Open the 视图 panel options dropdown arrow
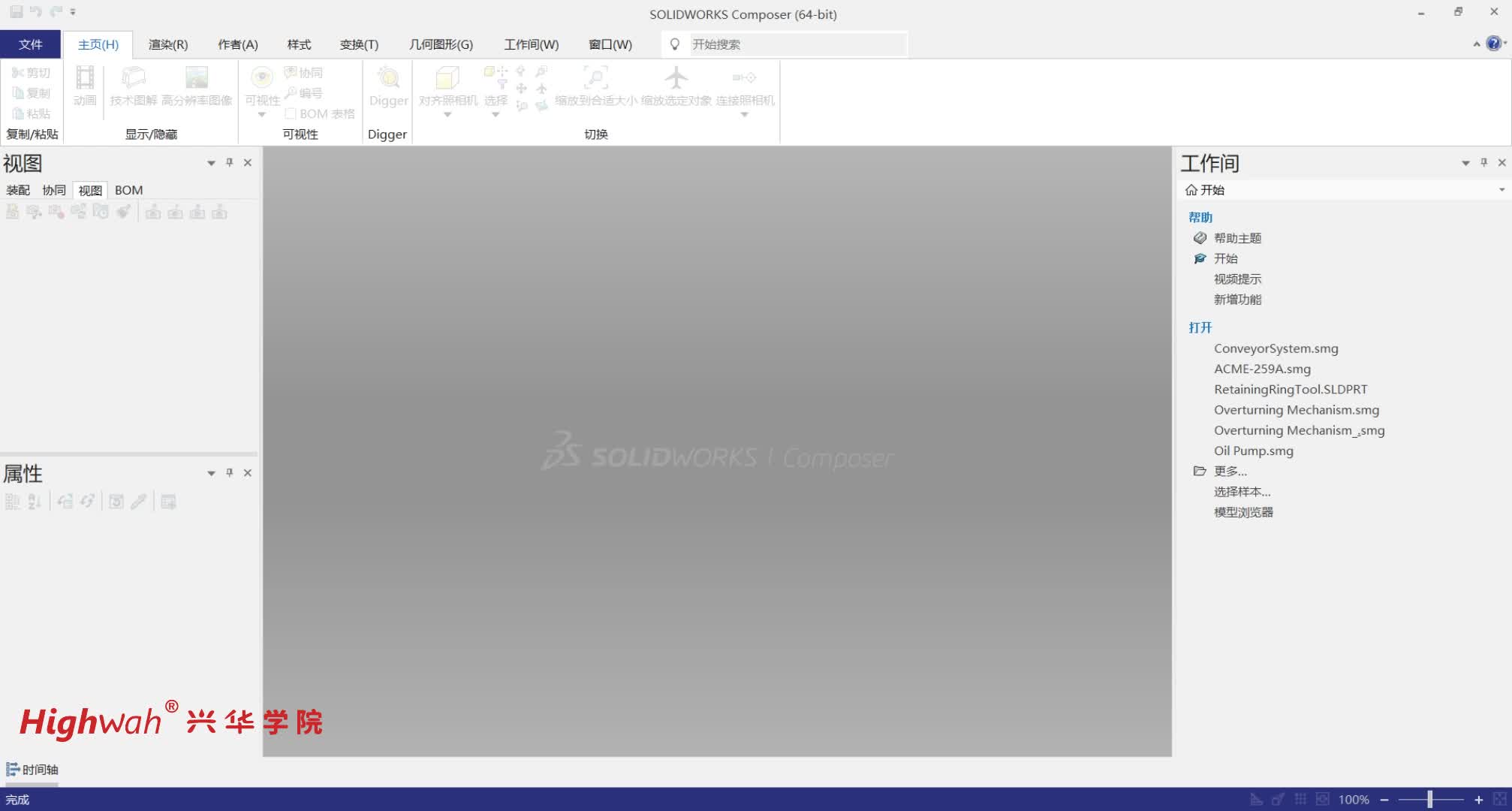1512x811 pixels. (211, 163)
